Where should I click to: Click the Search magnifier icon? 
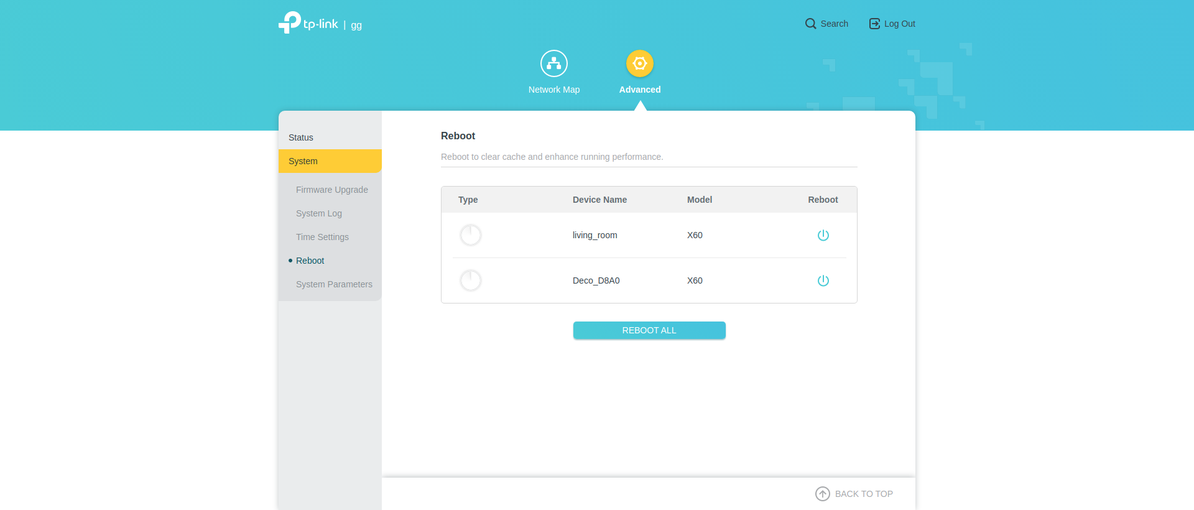pyautogui.click(x=811, y=24)
